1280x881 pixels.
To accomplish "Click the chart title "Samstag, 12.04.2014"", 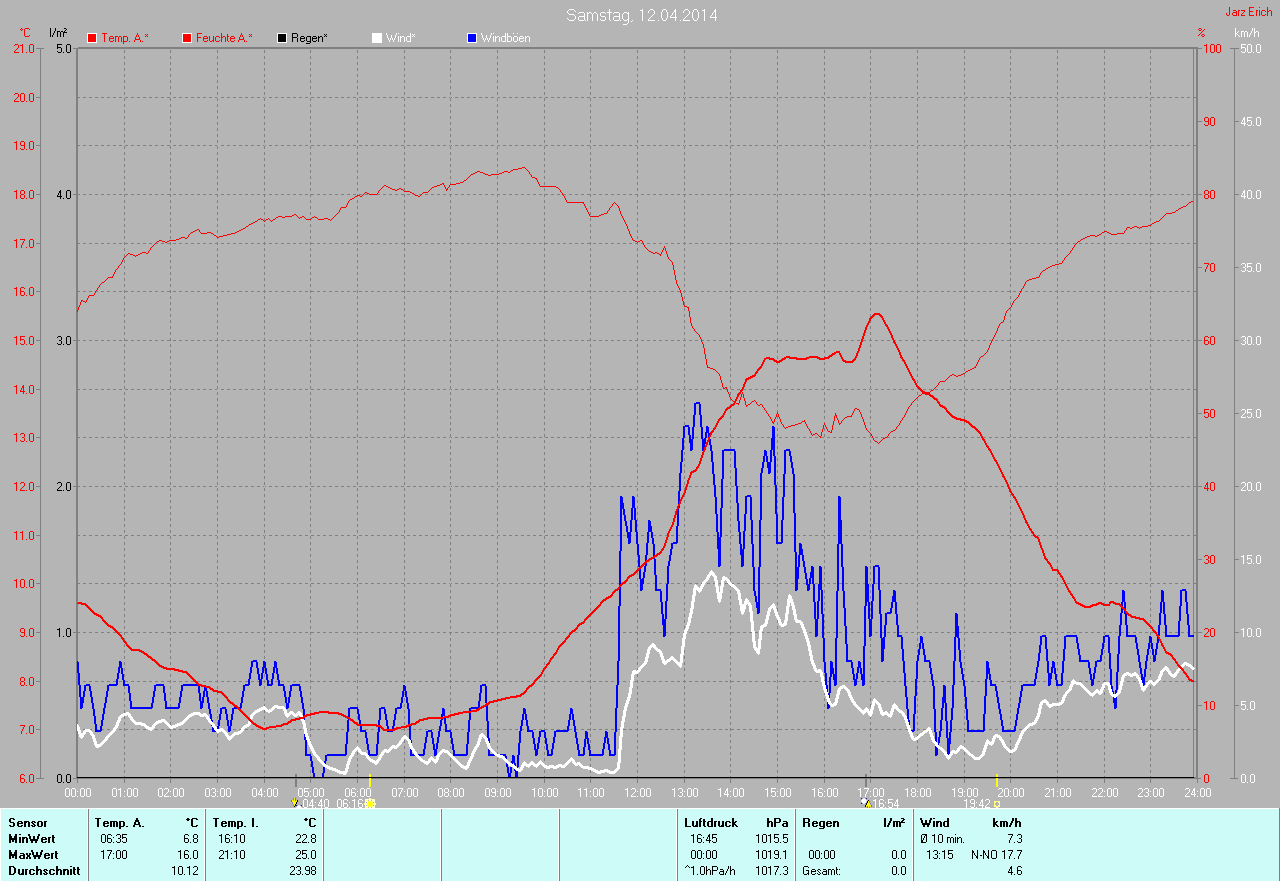I will [x=641, y=15].
